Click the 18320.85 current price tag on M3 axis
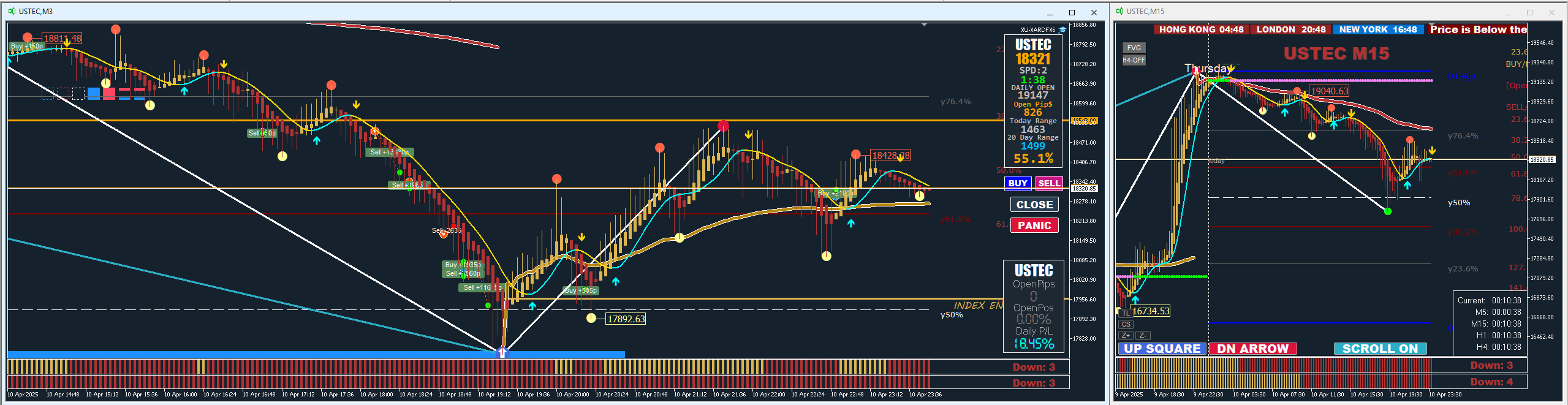Viewport: 1568px width, 405px height. [x=1084, y=189]
